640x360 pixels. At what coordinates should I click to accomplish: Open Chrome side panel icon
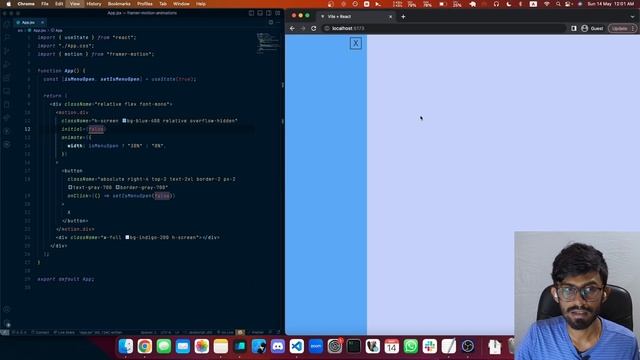point(574,28)
